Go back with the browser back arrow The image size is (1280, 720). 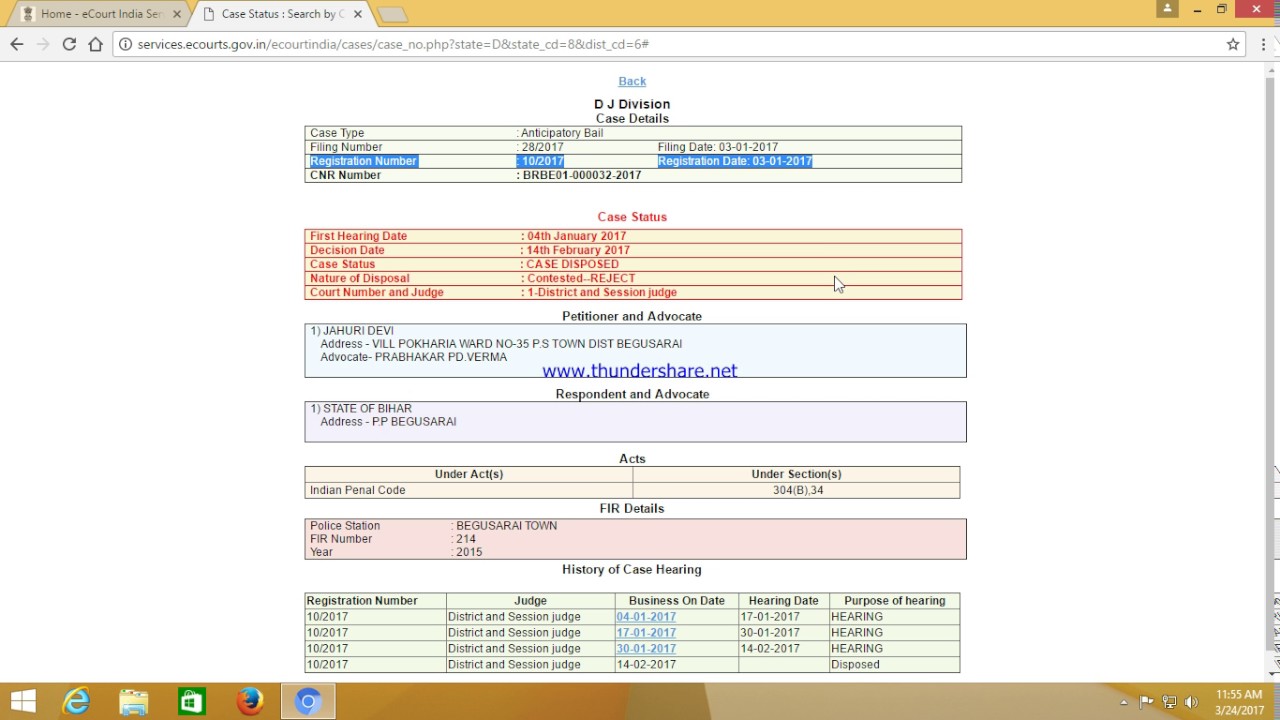[16, 44]
